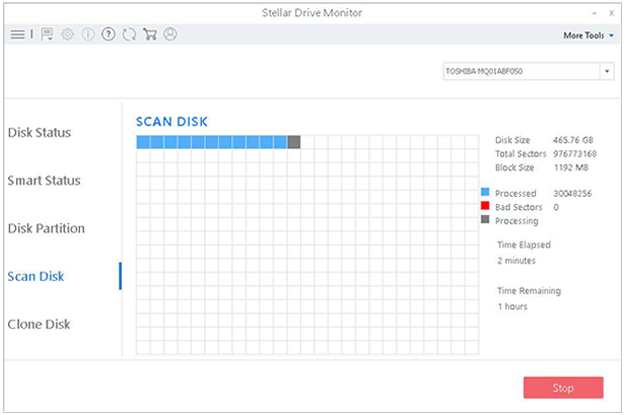
Task: Click the Time Elapsed 2 minutes text
Action: [x=516, y=260]
